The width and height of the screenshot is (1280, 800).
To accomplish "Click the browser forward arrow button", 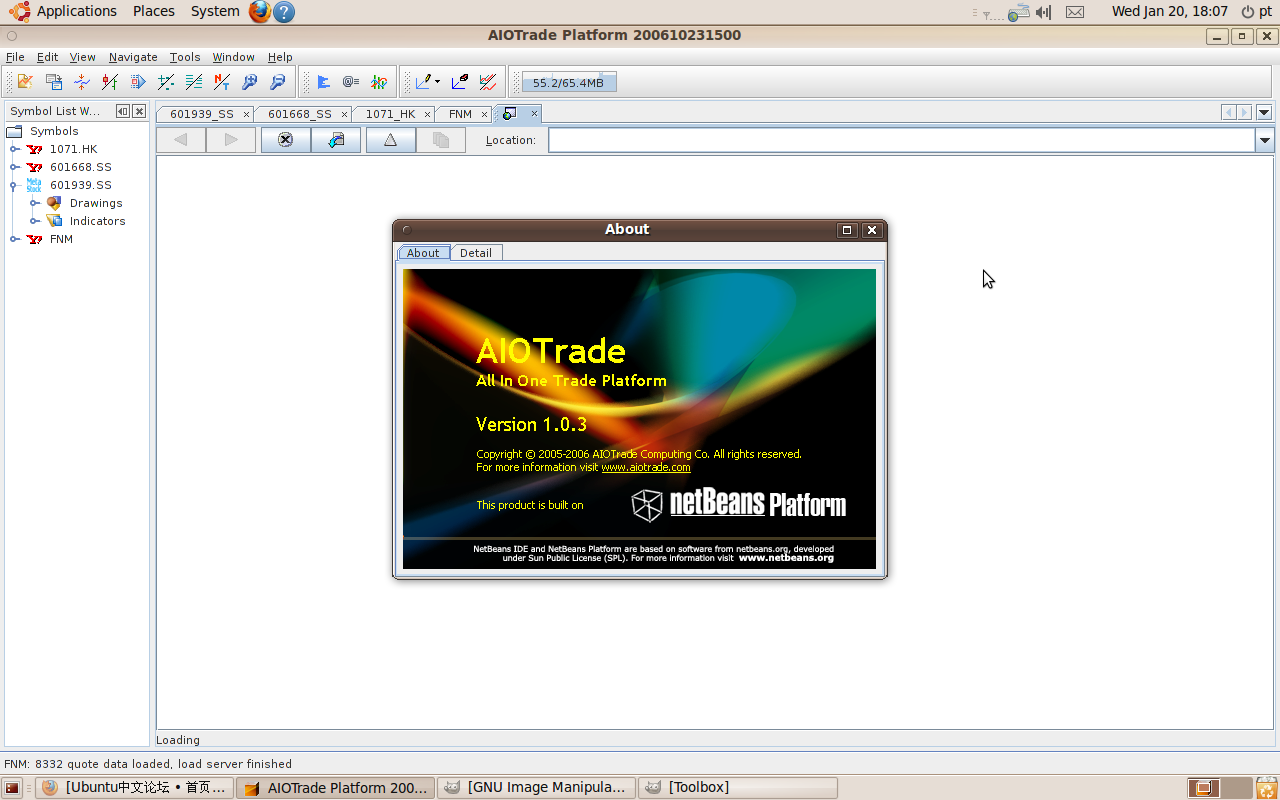I will [x=231, y=140].
